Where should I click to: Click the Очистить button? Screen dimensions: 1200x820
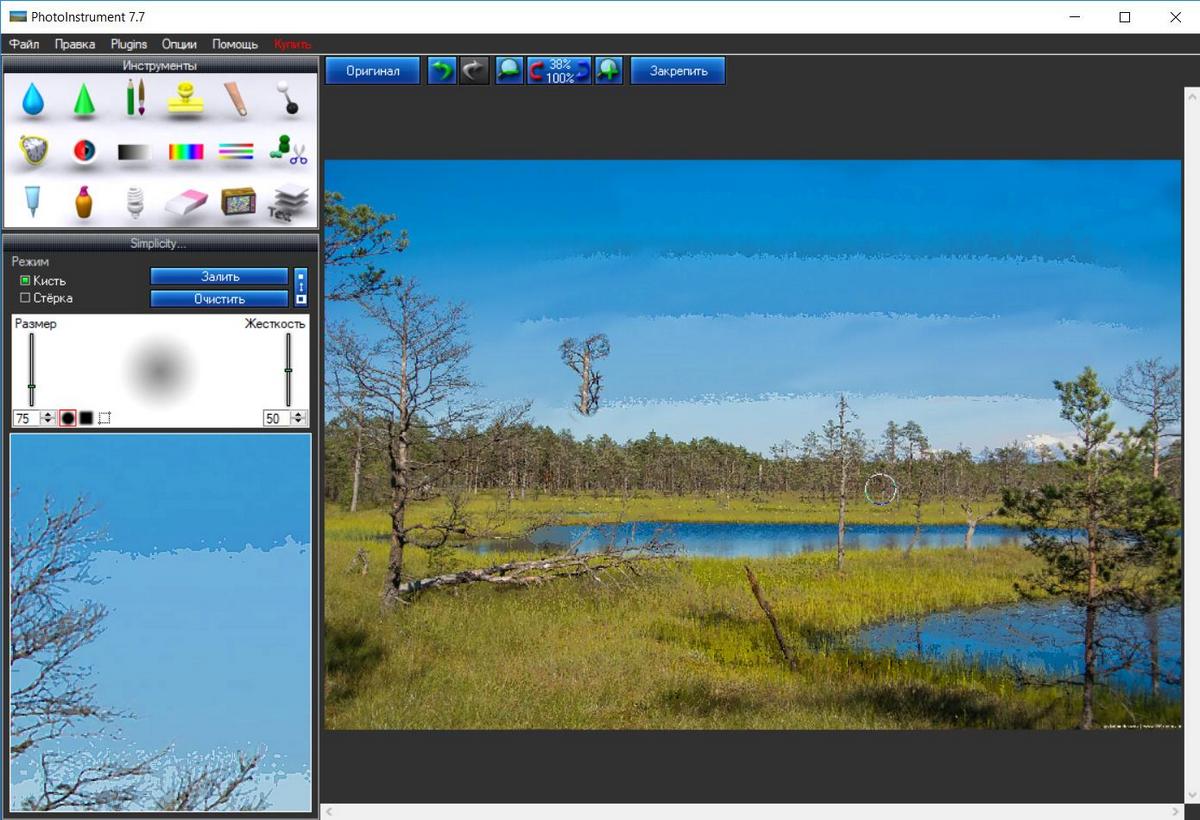pos(219,299)
